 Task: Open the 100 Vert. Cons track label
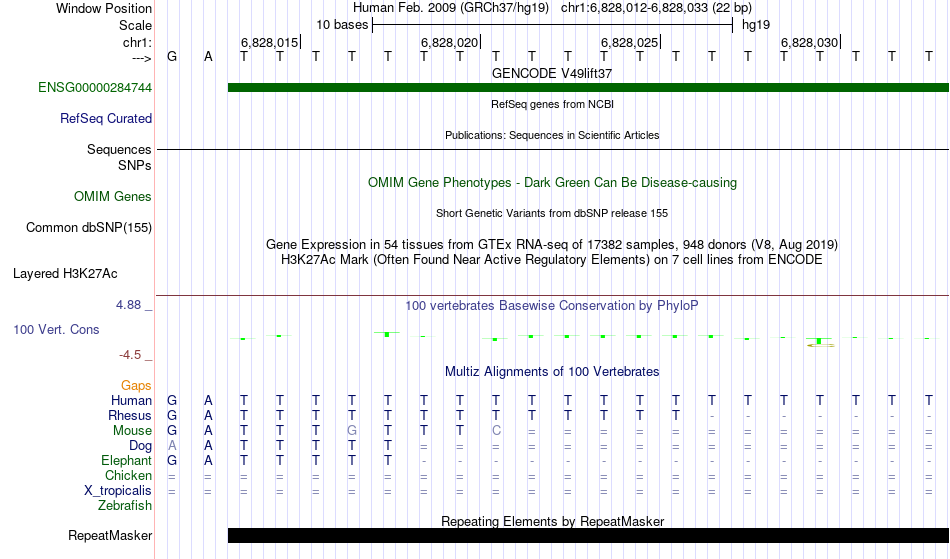[x=56, y=329]
